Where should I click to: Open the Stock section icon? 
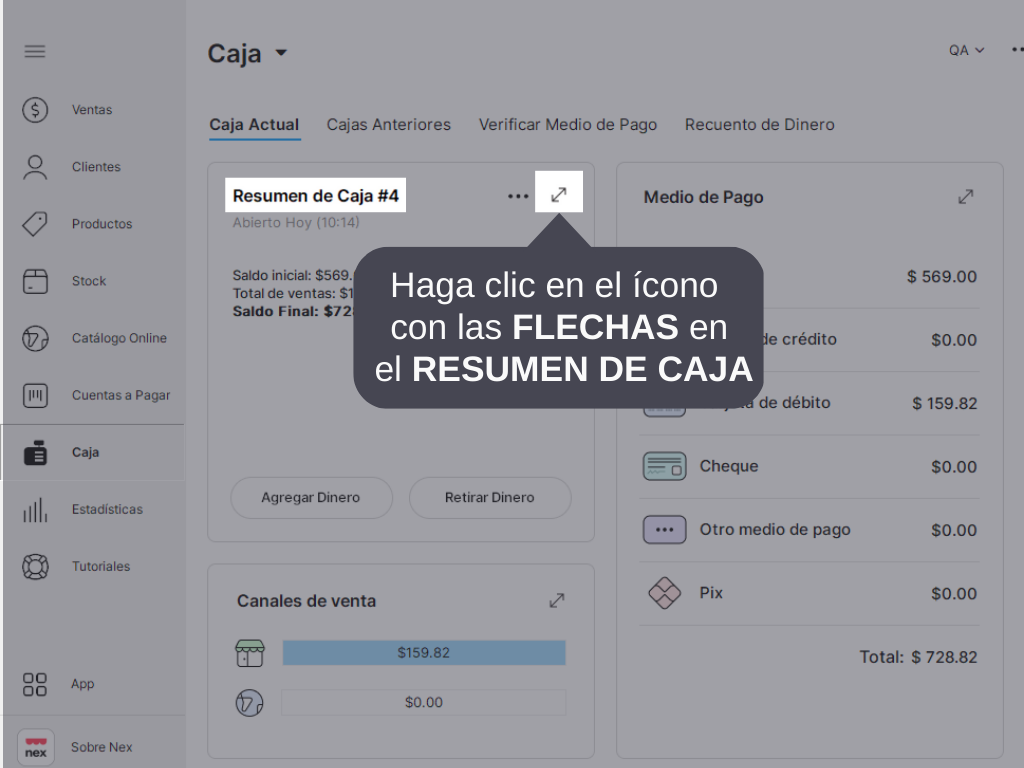coord(35,281)
